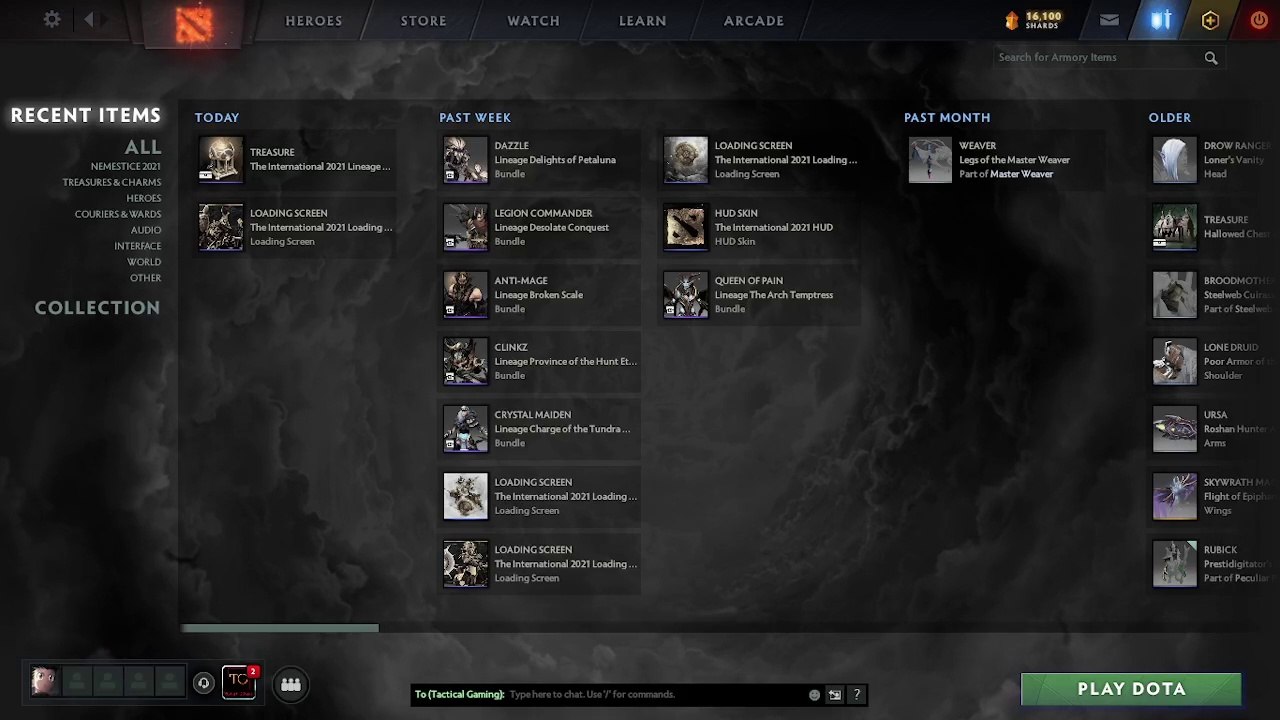Screen dimensions: 1280x720
Task: Select the Weaver item icon
Action: tap(931, 160)
